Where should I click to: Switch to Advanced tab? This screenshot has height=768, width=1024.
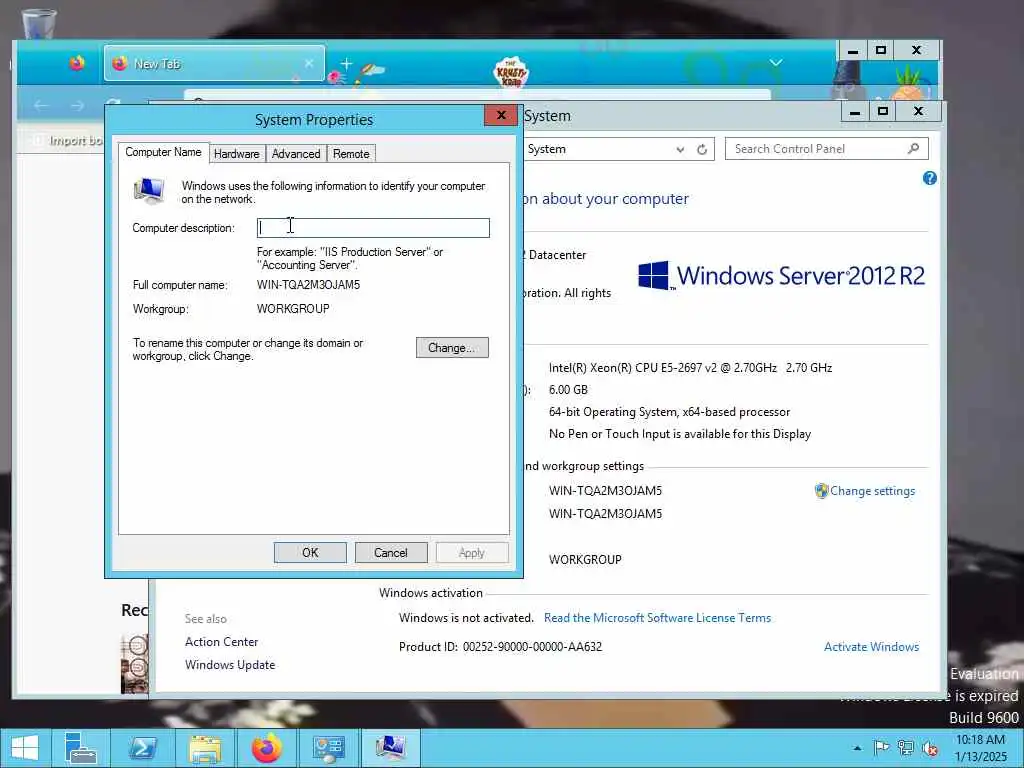click(296, 153)
